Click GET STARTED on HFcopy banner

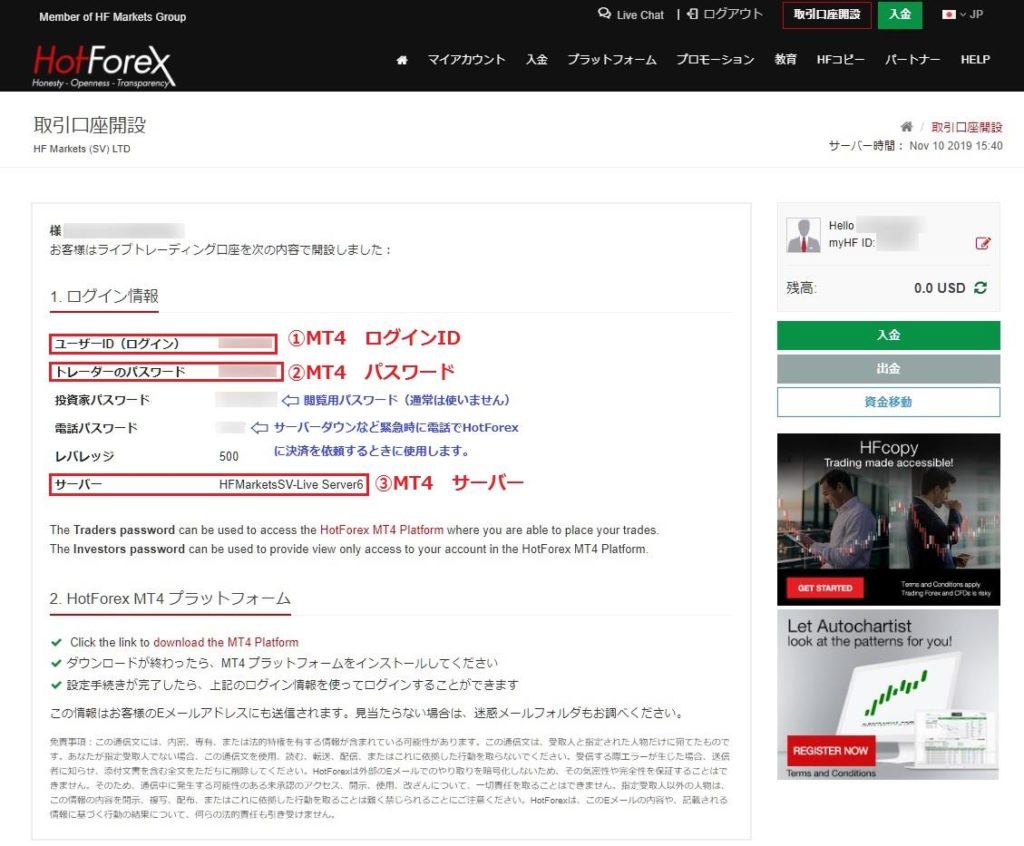coord(825,587)
